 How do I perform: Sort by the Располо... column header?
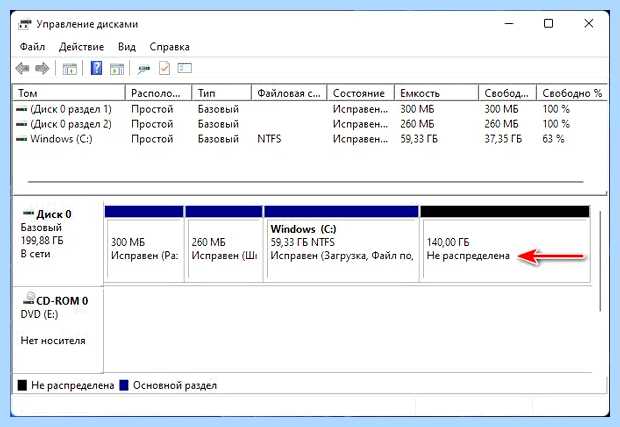[x=159, y=93]
